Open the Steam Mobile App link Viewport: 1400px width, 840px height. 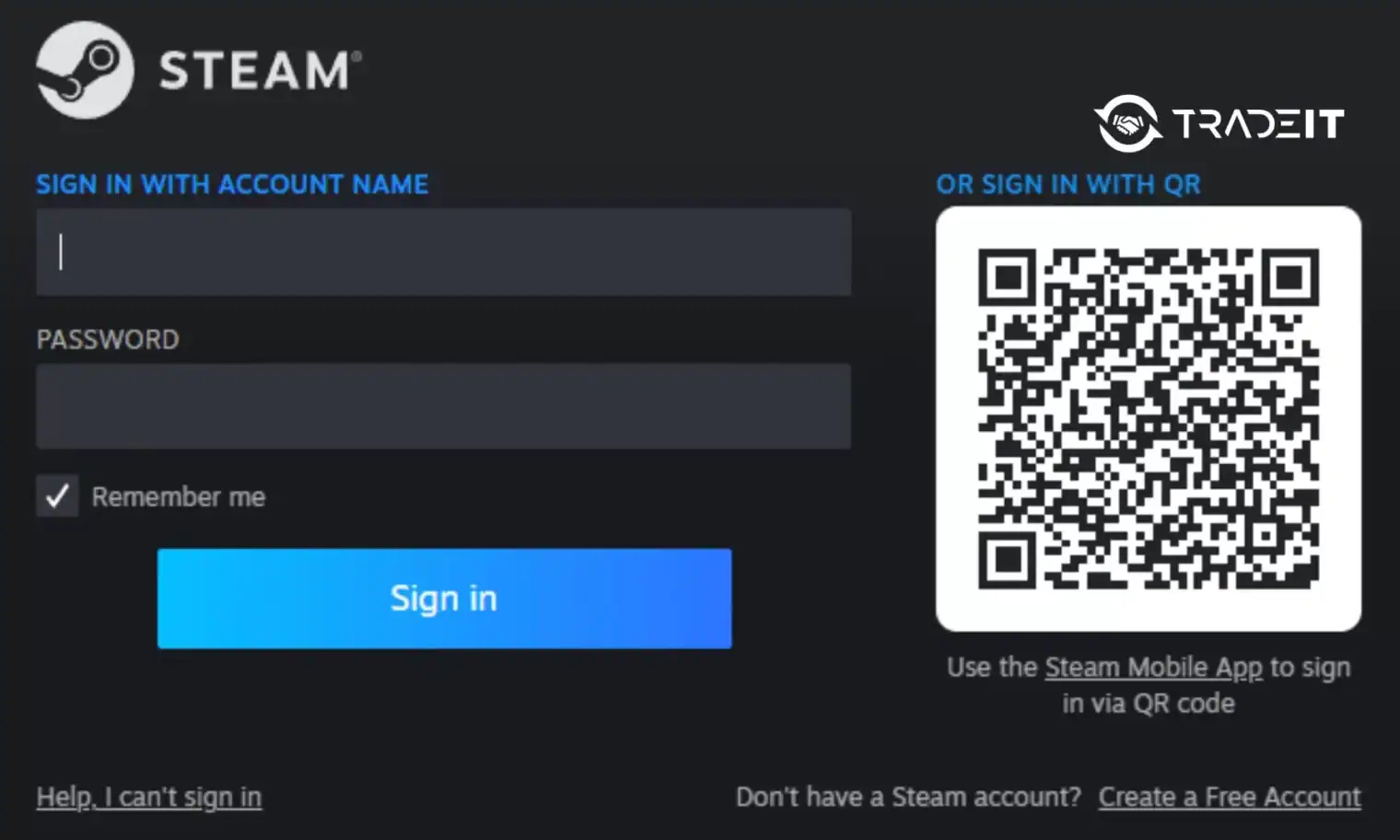(x=1153, y=667)
